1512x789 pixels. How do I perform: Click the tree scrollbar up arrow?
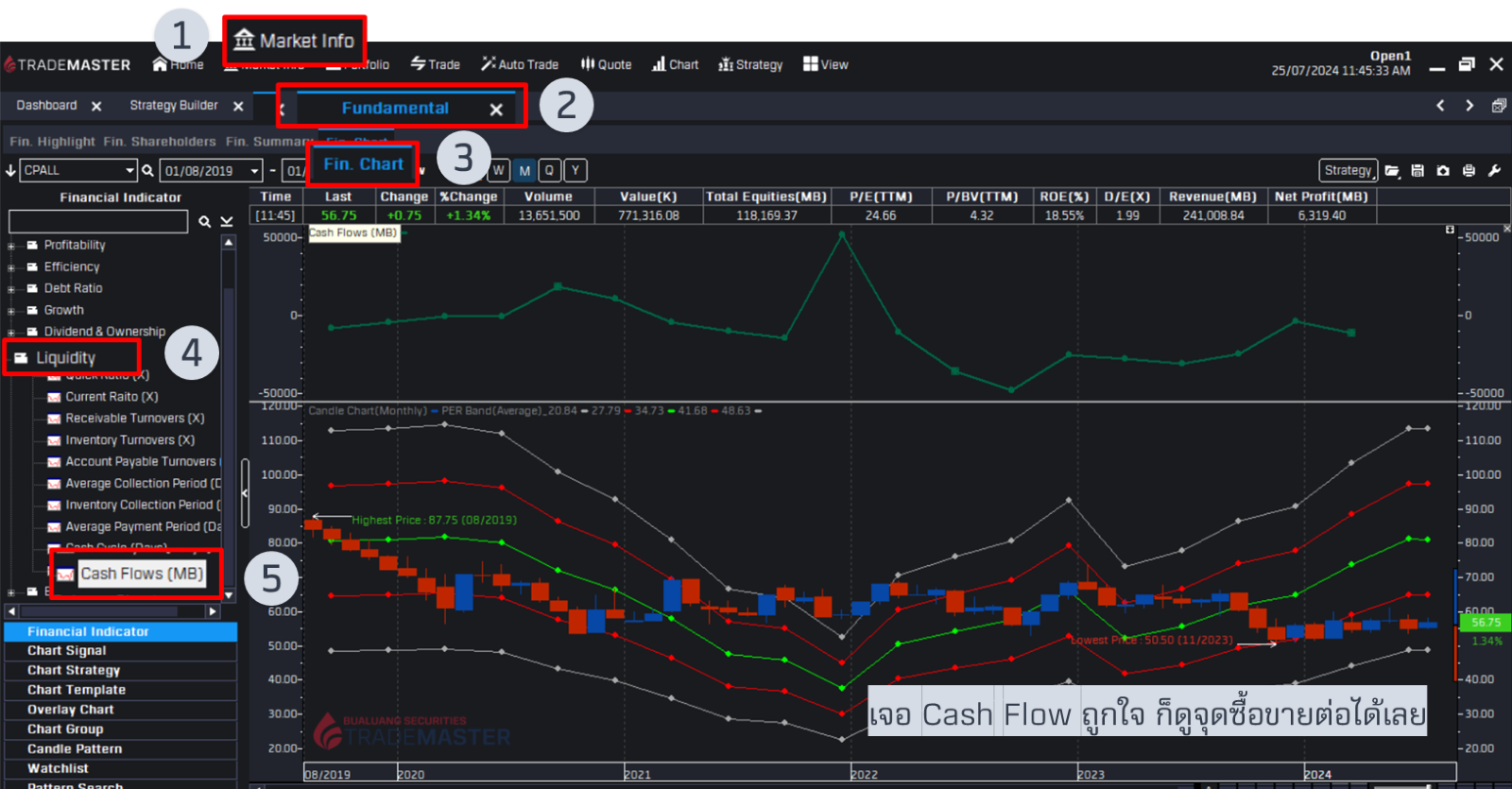[228, 243]
